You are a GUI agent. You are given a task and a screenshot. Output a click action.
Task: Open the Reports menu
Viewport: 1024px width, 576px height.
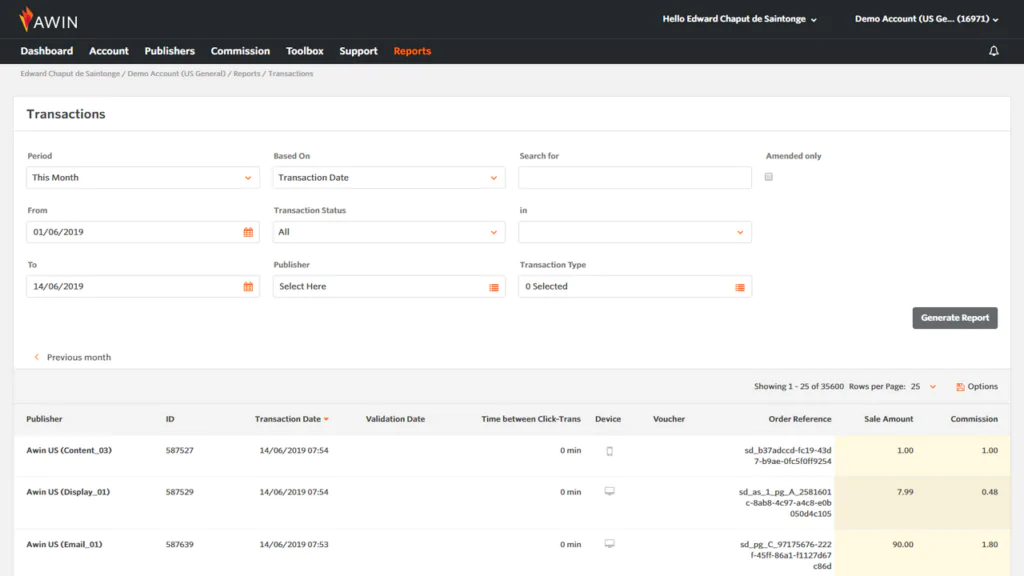coord(412,51)
